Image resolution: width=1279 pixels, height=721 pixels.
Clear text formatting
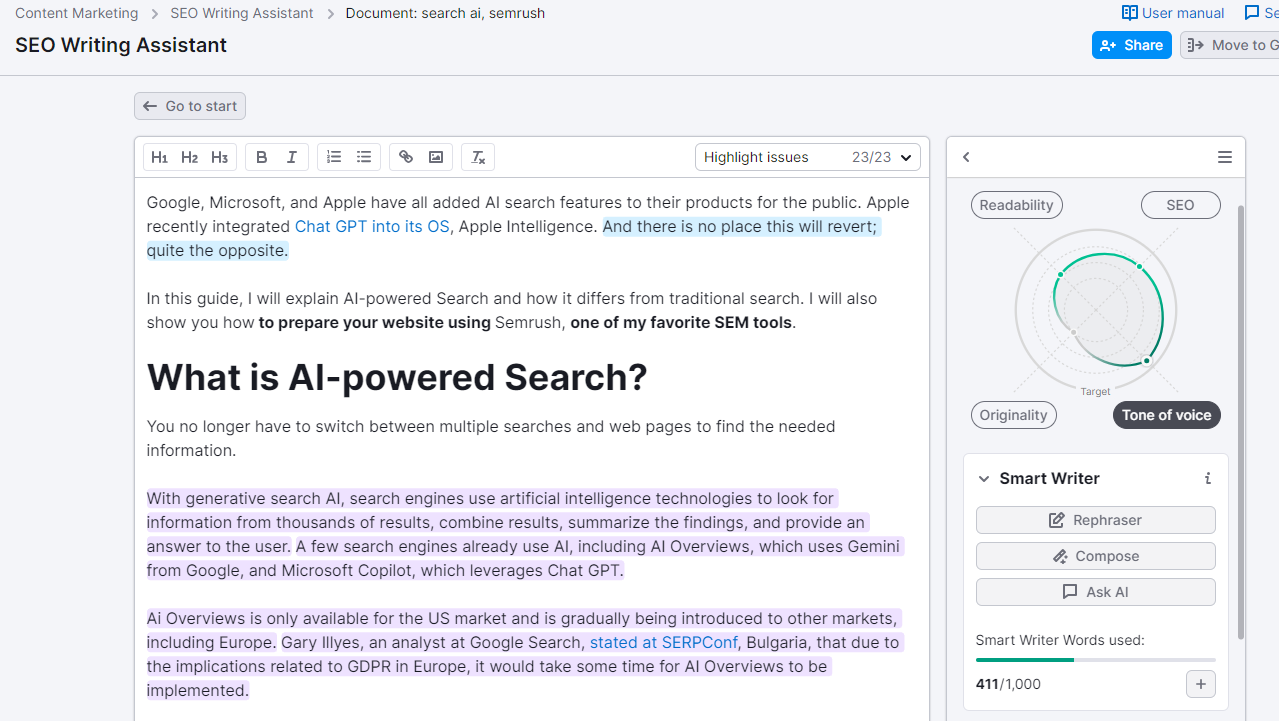pyautogui.click(x=478, y=157)
